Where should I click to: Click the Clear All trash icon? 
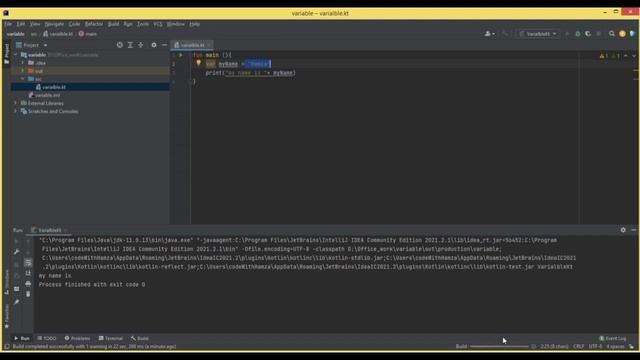click(28, 294)
